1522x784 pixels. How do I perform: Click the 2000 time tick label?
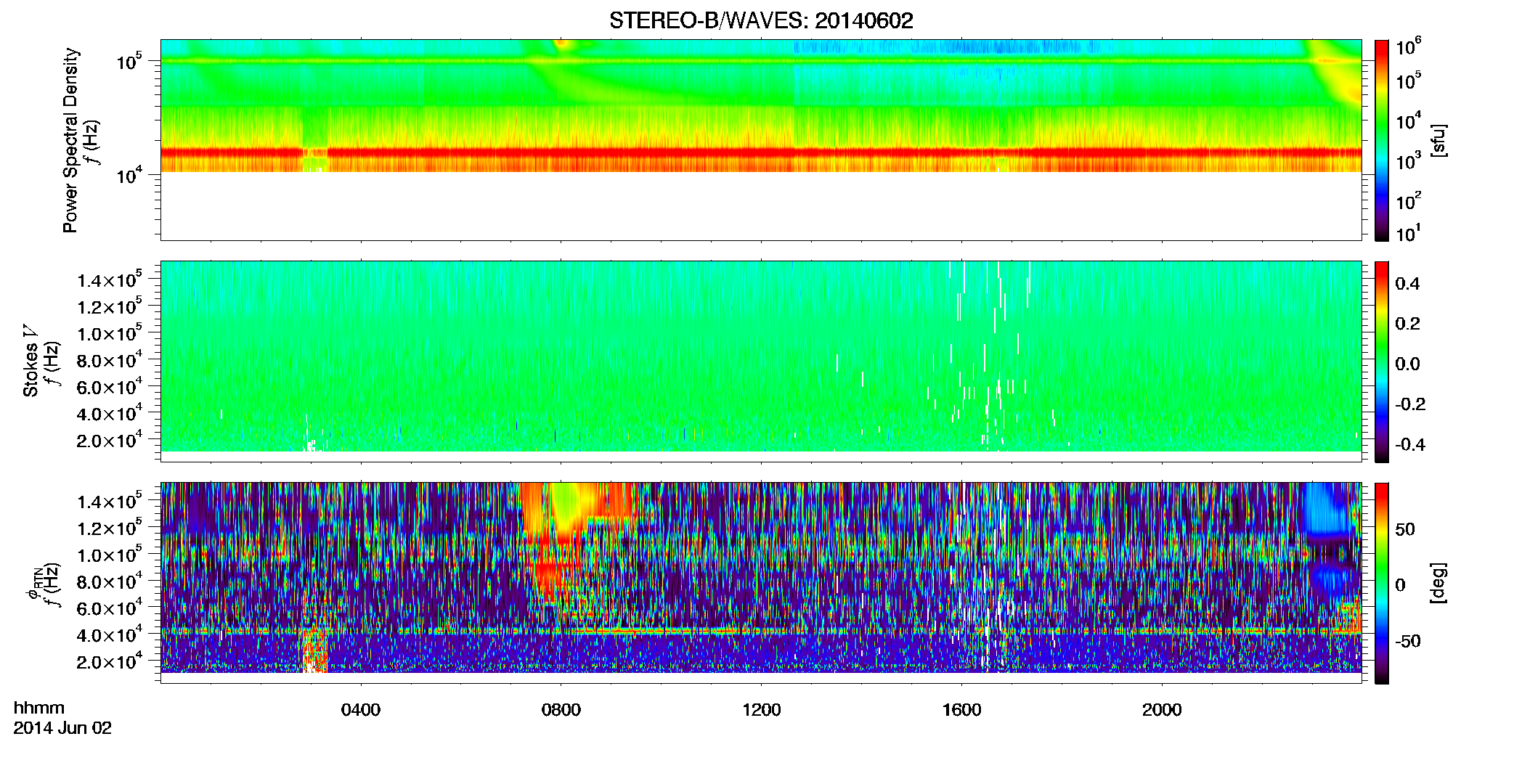[x=1162, y=709]
